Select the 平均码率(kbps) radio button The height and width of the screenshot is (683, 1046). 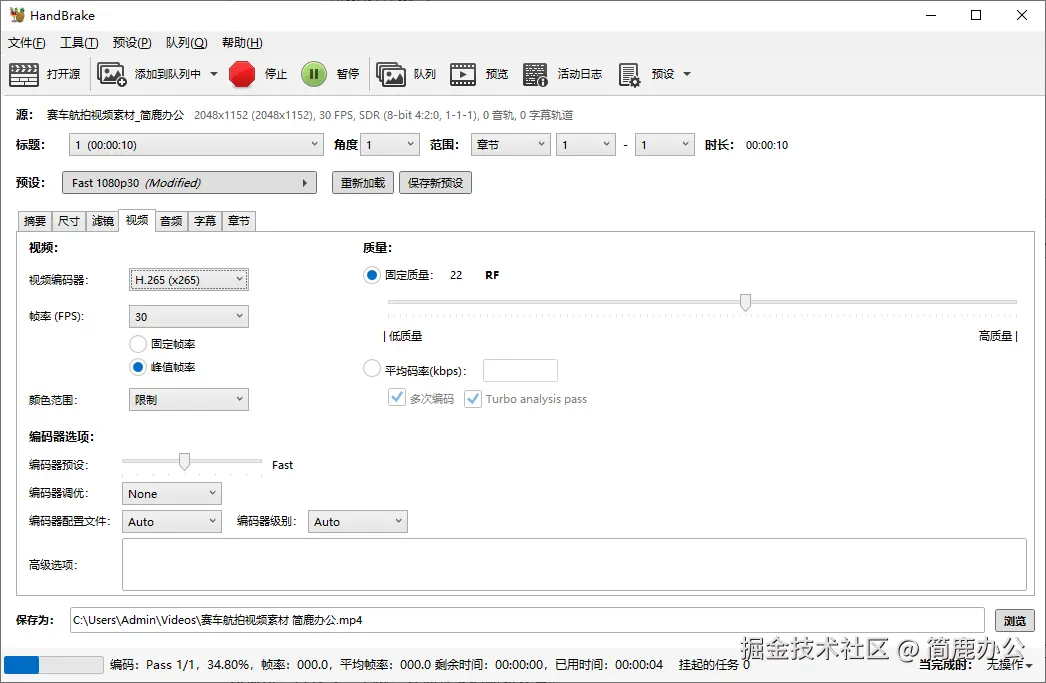[x=372, y=368]
